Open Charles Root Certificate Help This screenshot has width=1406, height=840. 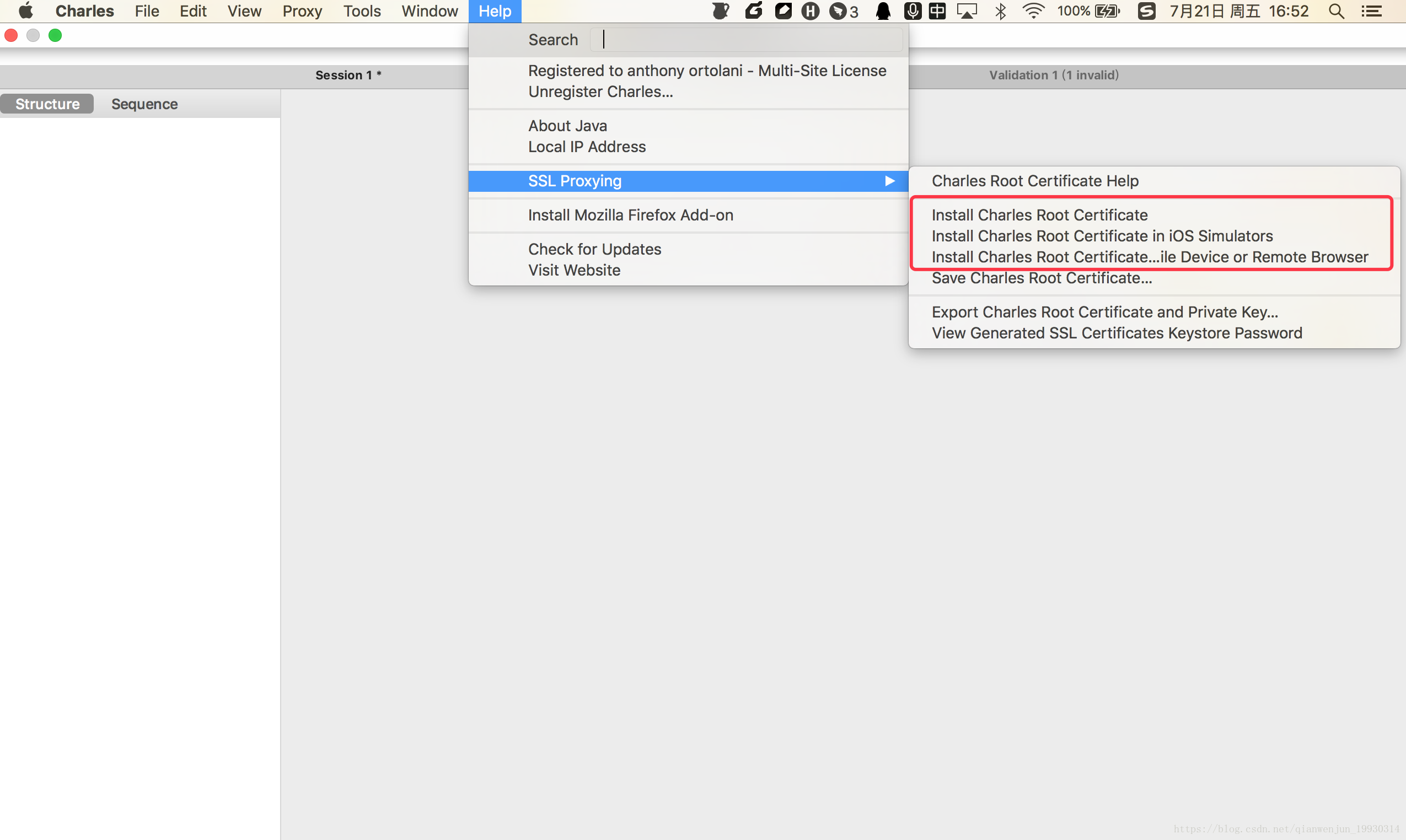coord(1155,181)
